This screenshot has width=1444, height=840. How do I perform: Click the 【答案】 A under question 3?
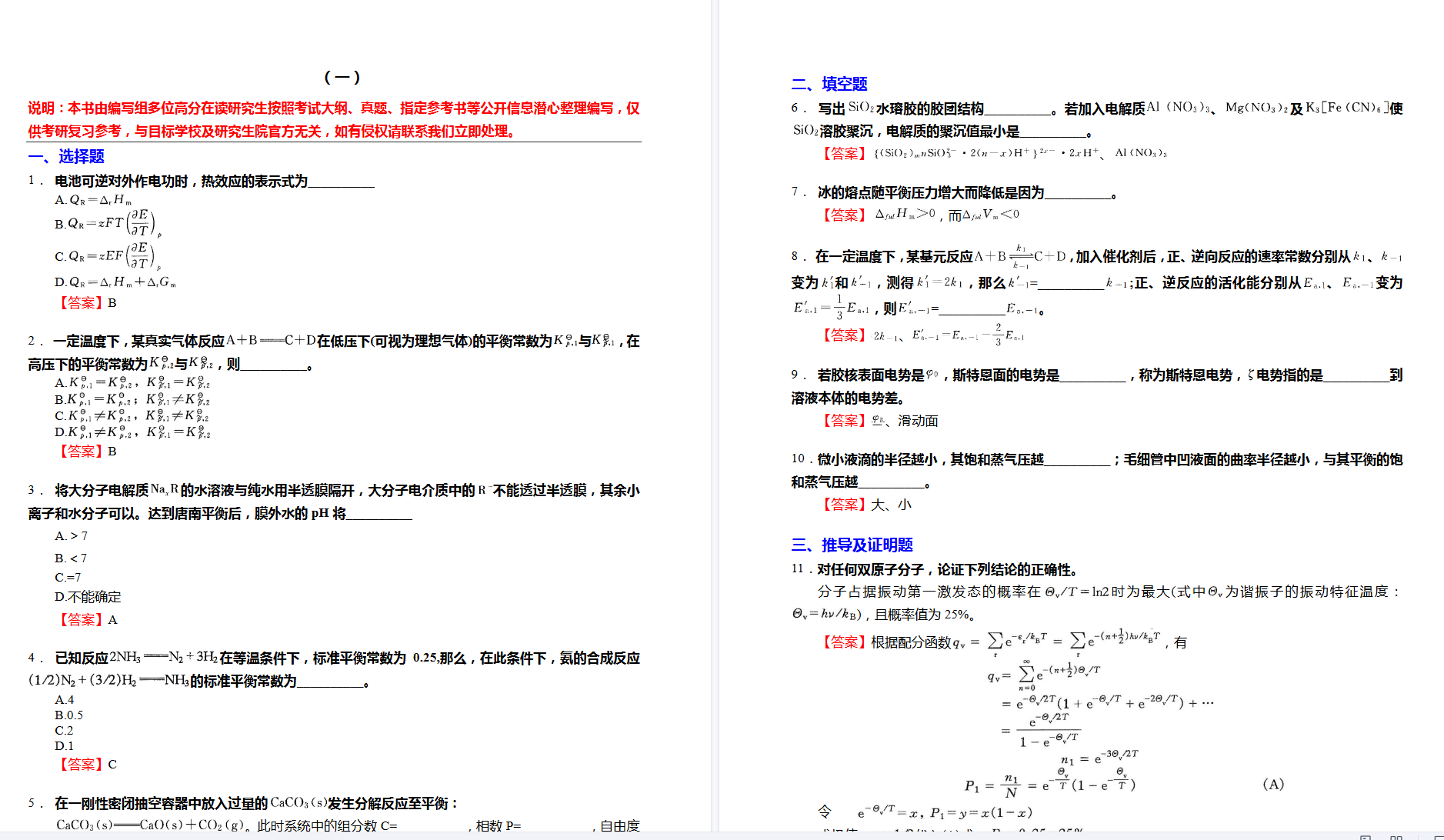coord(86,620)
